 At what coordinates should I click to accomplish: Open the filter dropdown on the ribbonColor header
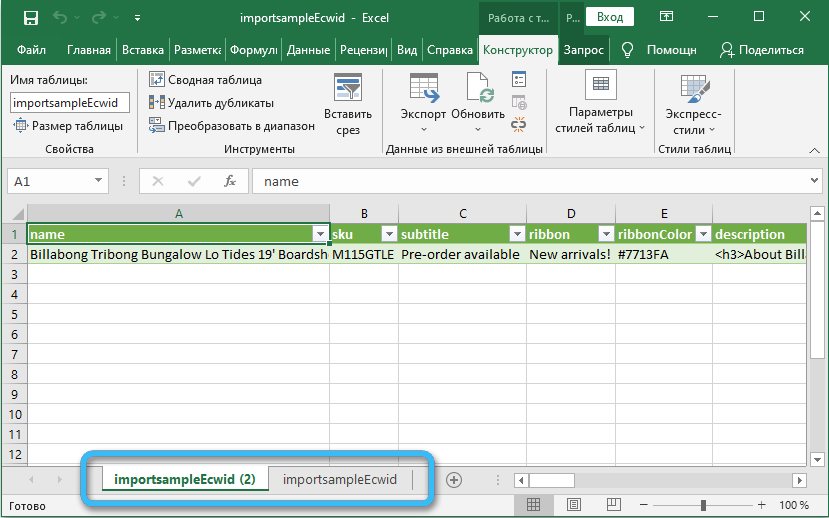click(702, 234)
